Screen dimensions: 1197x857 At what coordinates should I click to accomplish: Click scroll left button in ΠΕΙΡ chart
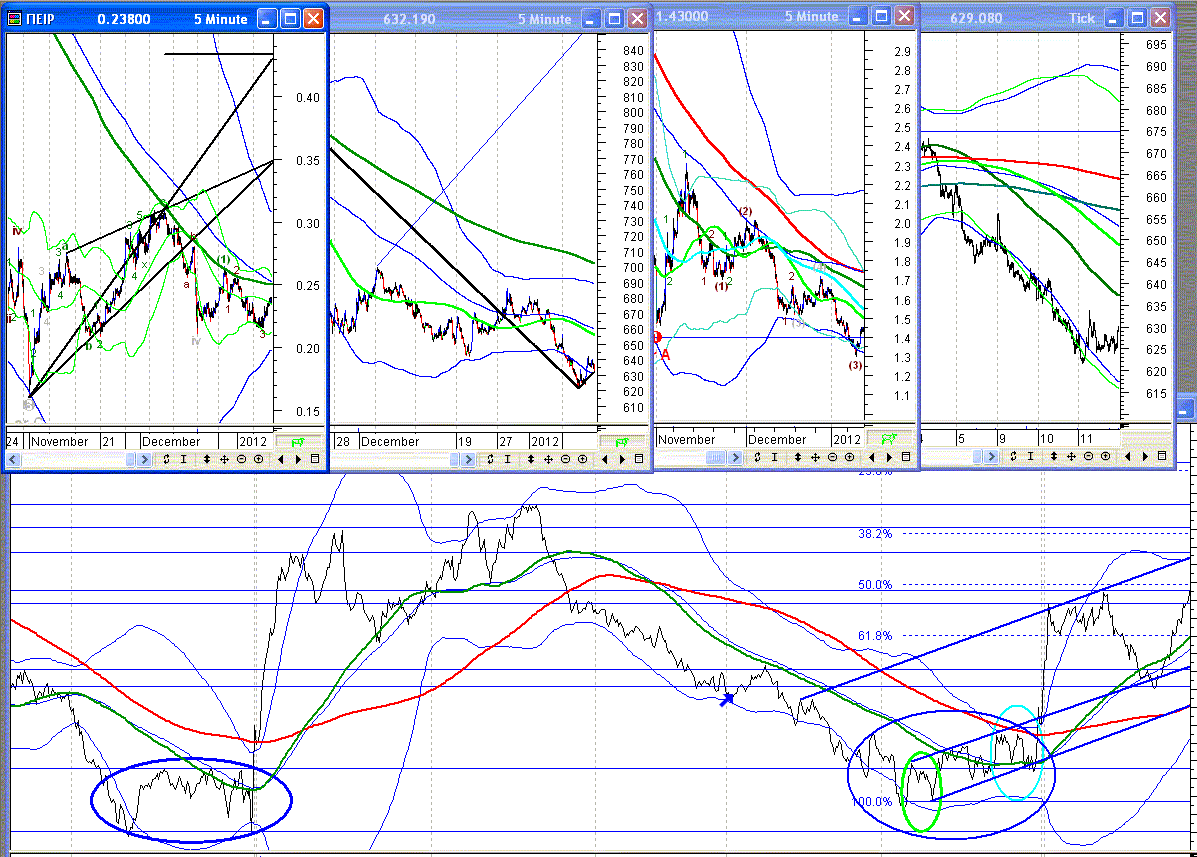pos(13,459)
